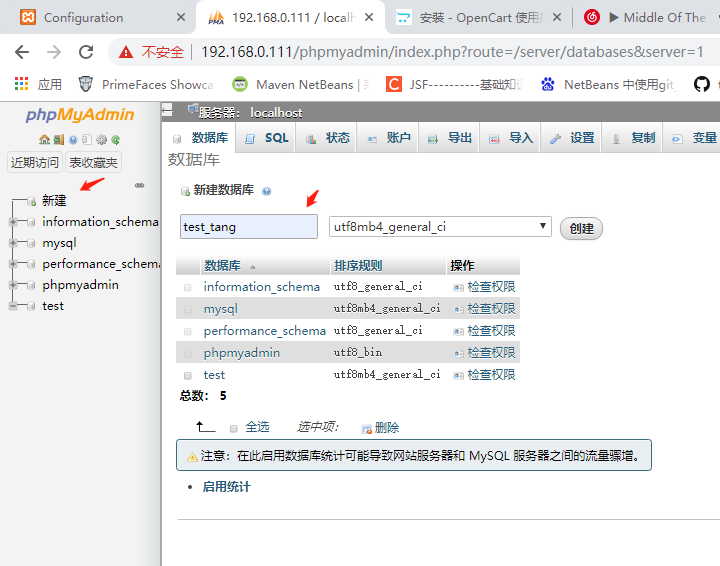Click the phpMyAdmin home icon
Viewport: 720px width, 566px height.
pyautogui.click(x=44, y=140)
